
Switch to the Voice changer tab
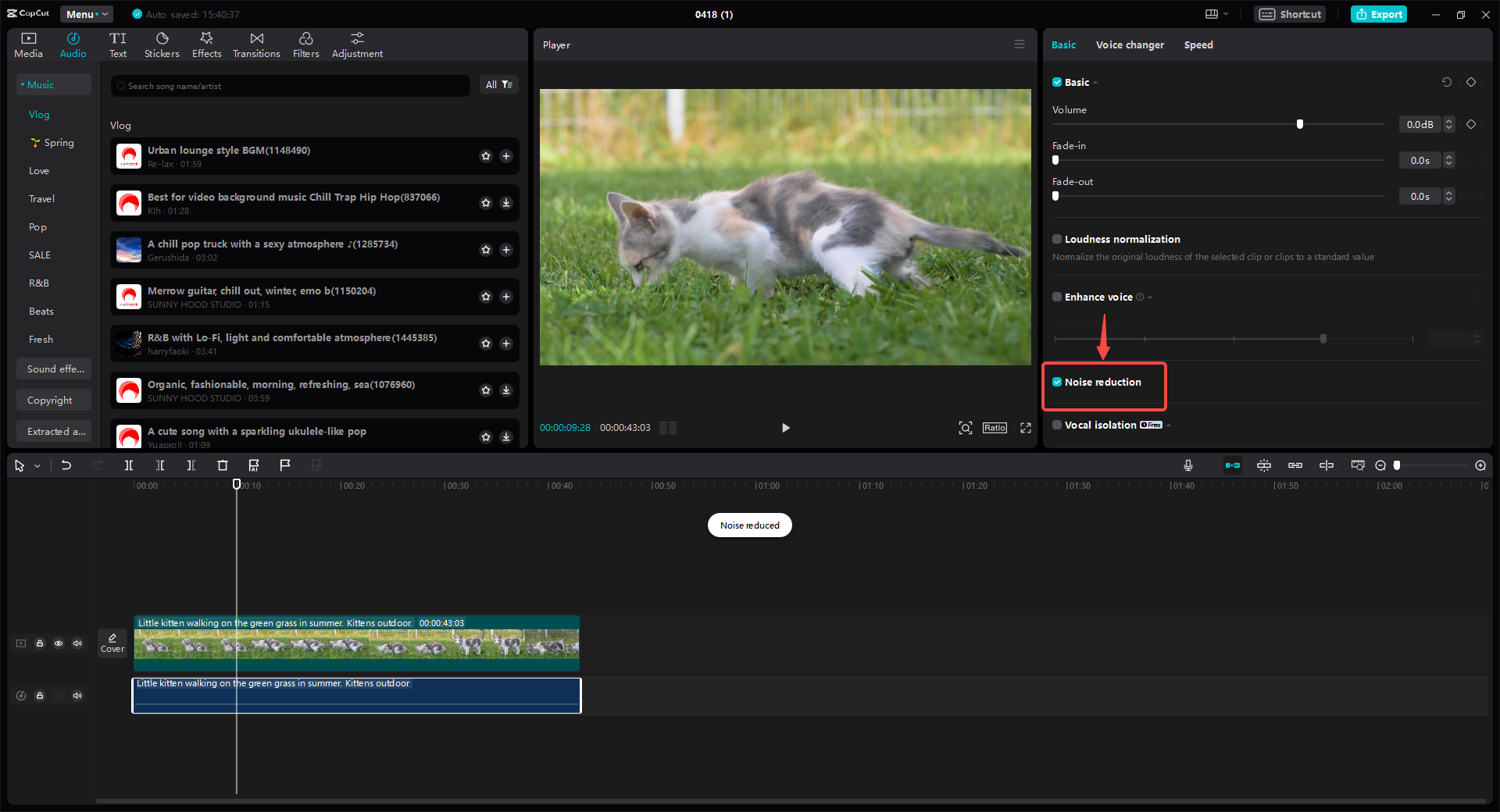(1130, 45)
